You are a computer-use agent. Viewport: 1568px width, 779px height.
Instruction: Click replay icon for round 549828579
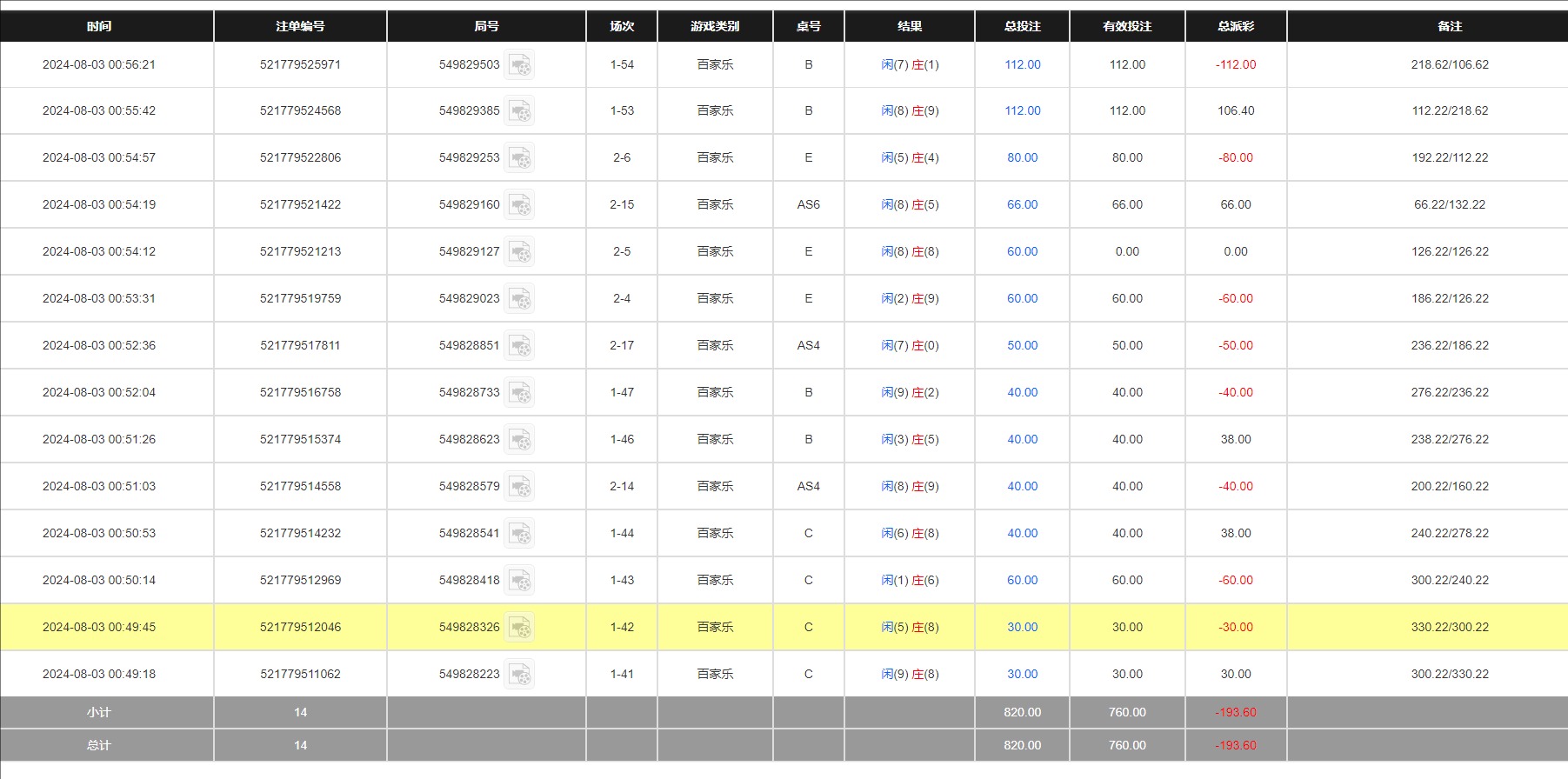[519, 487]
